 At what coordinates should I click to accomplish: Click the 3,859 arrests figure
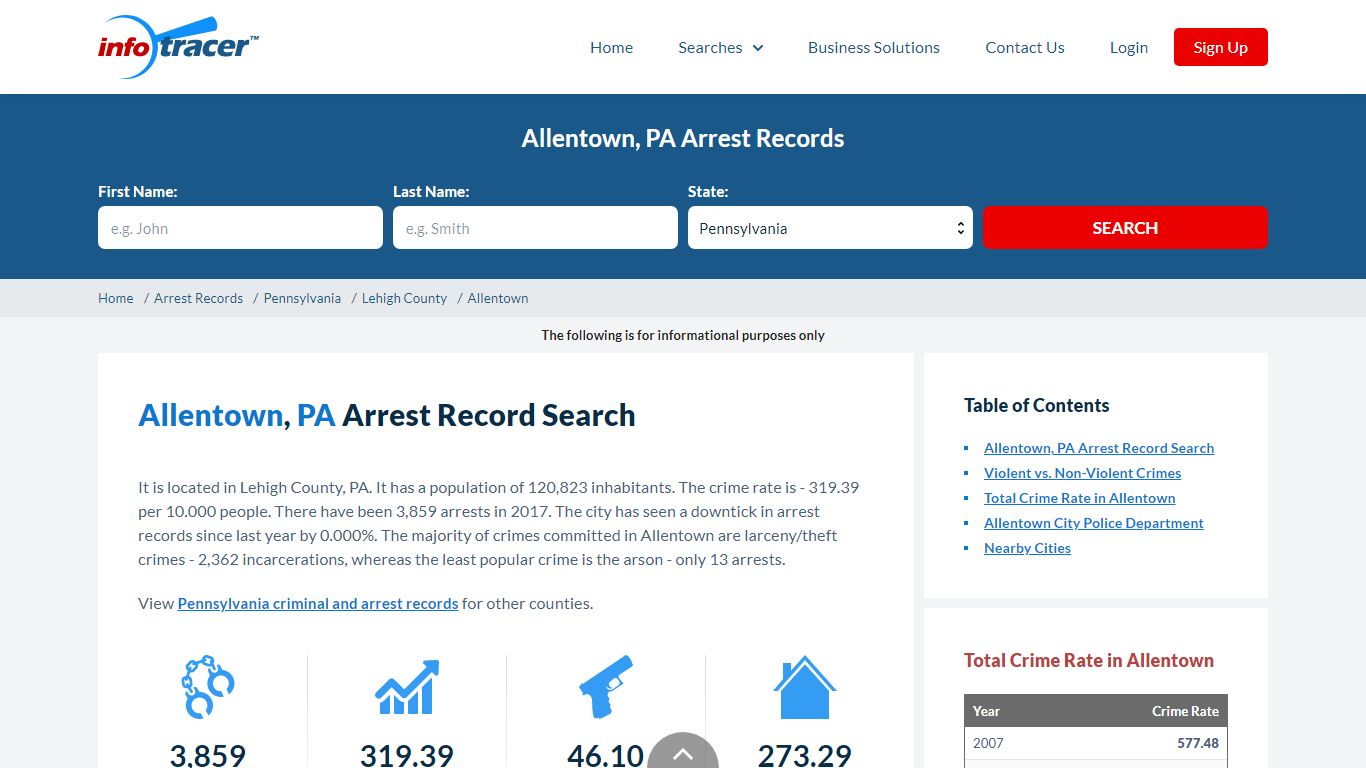207,755
